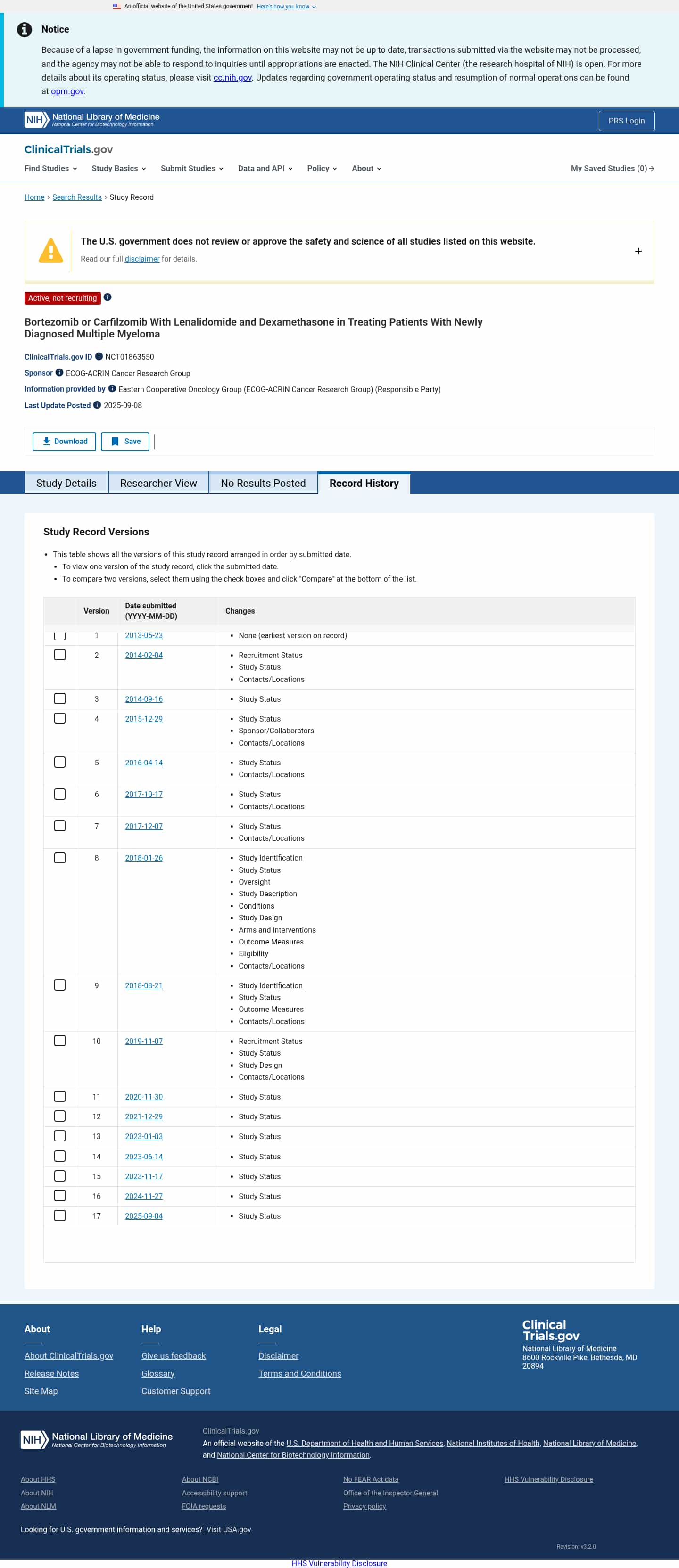
Task: Open the Submit Studies menu
Action: pyautogui.click(x=192, y=169)
